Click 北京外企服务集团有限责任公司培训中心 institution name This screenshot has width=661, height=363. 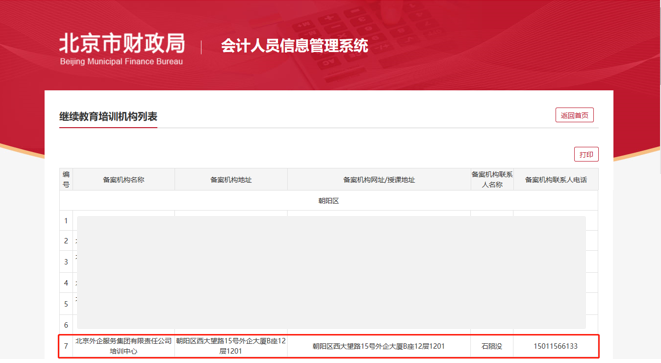click(124, 346)
